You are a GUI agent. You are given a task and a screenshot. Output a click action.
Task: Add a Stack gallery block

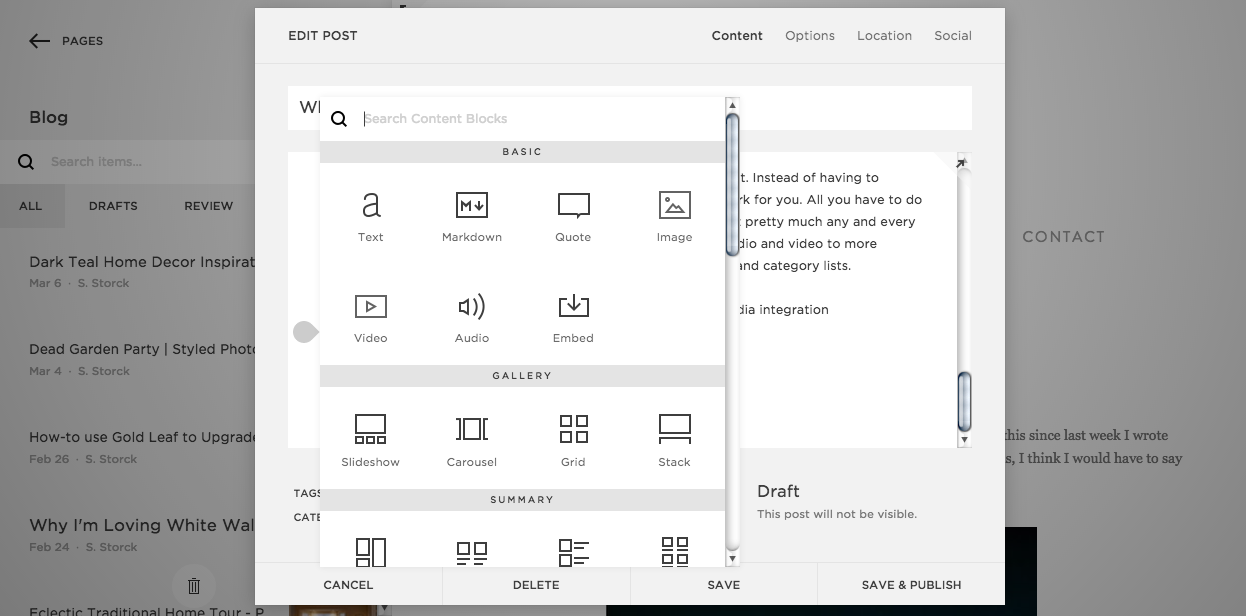coord(674,440)
